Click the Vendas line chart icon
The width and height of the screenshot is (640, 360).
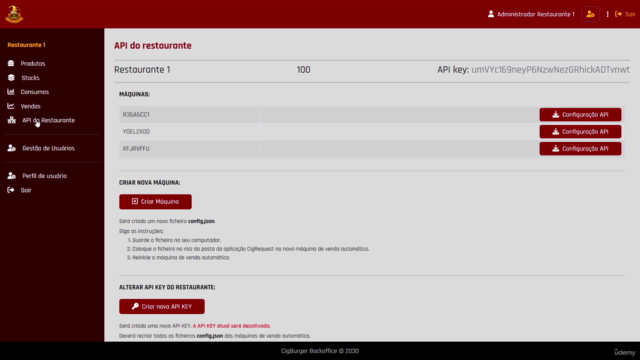[x=11, y=106]
